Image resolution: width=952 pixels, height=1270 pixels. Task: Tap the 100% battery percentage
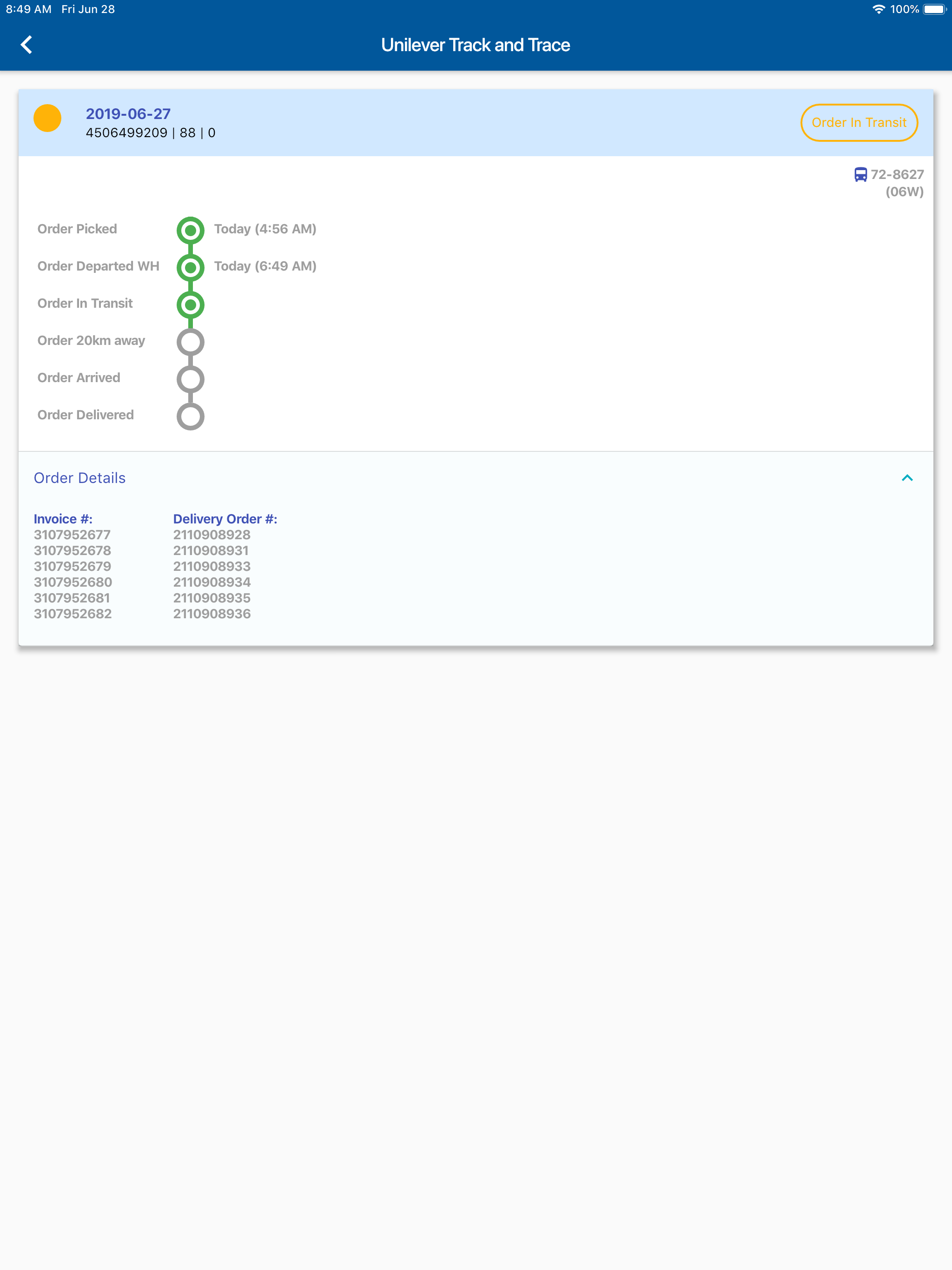coord(904,9)
